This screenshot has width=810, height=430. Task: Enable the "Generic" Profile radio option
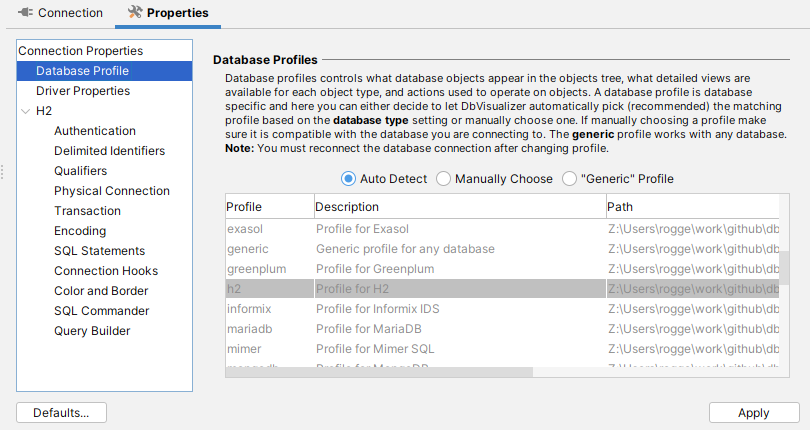tap(570, 179)
